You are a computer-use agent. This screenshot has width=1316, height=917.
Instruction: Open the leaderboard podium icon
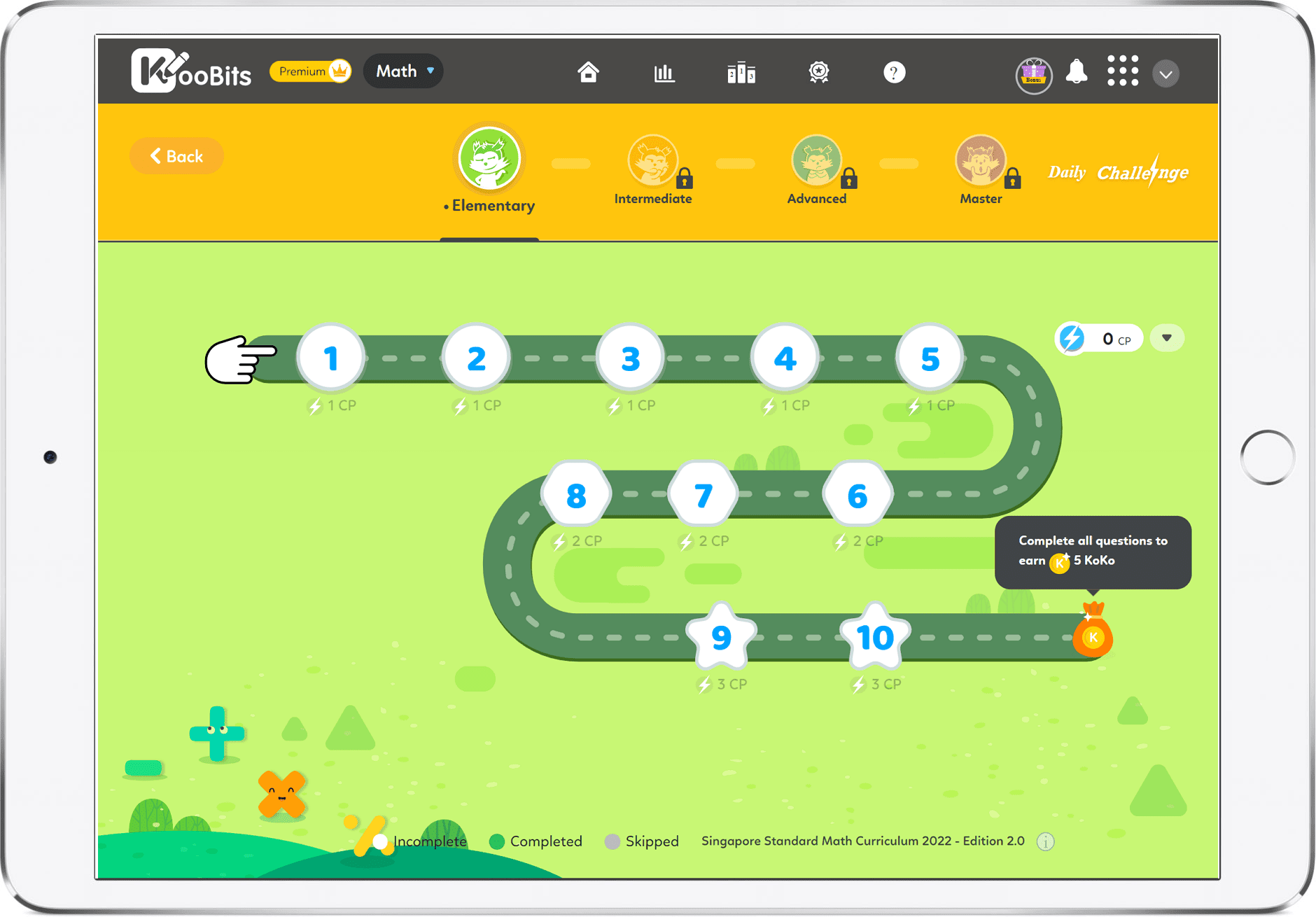tap(741, 72)
